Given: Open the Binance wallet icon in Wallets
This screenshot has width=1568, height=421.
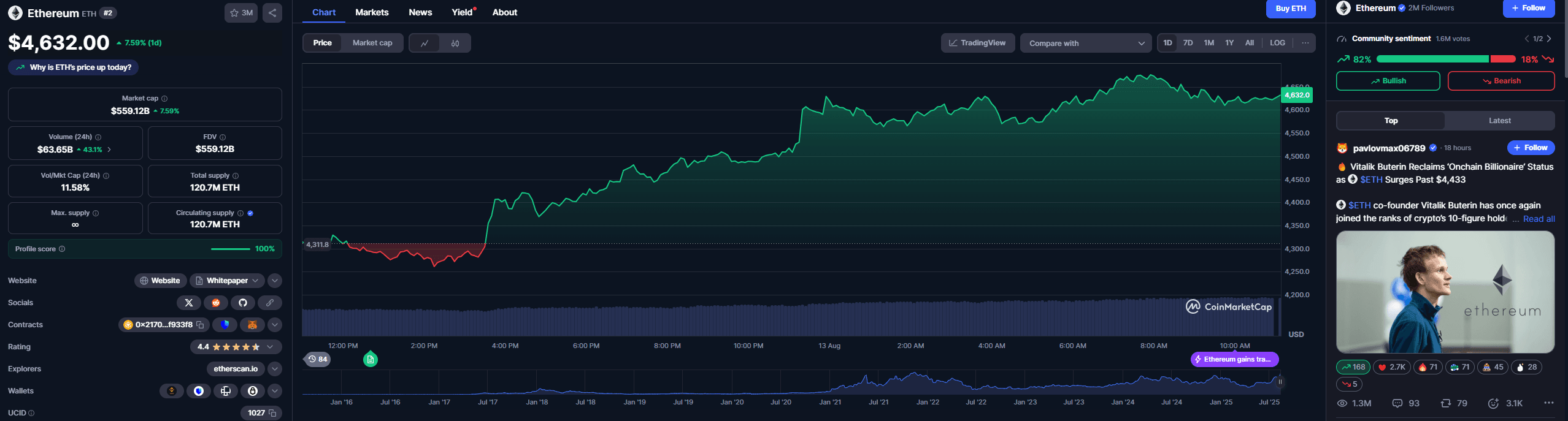Looking at the screenshot, I should click(x=172, y=391).
